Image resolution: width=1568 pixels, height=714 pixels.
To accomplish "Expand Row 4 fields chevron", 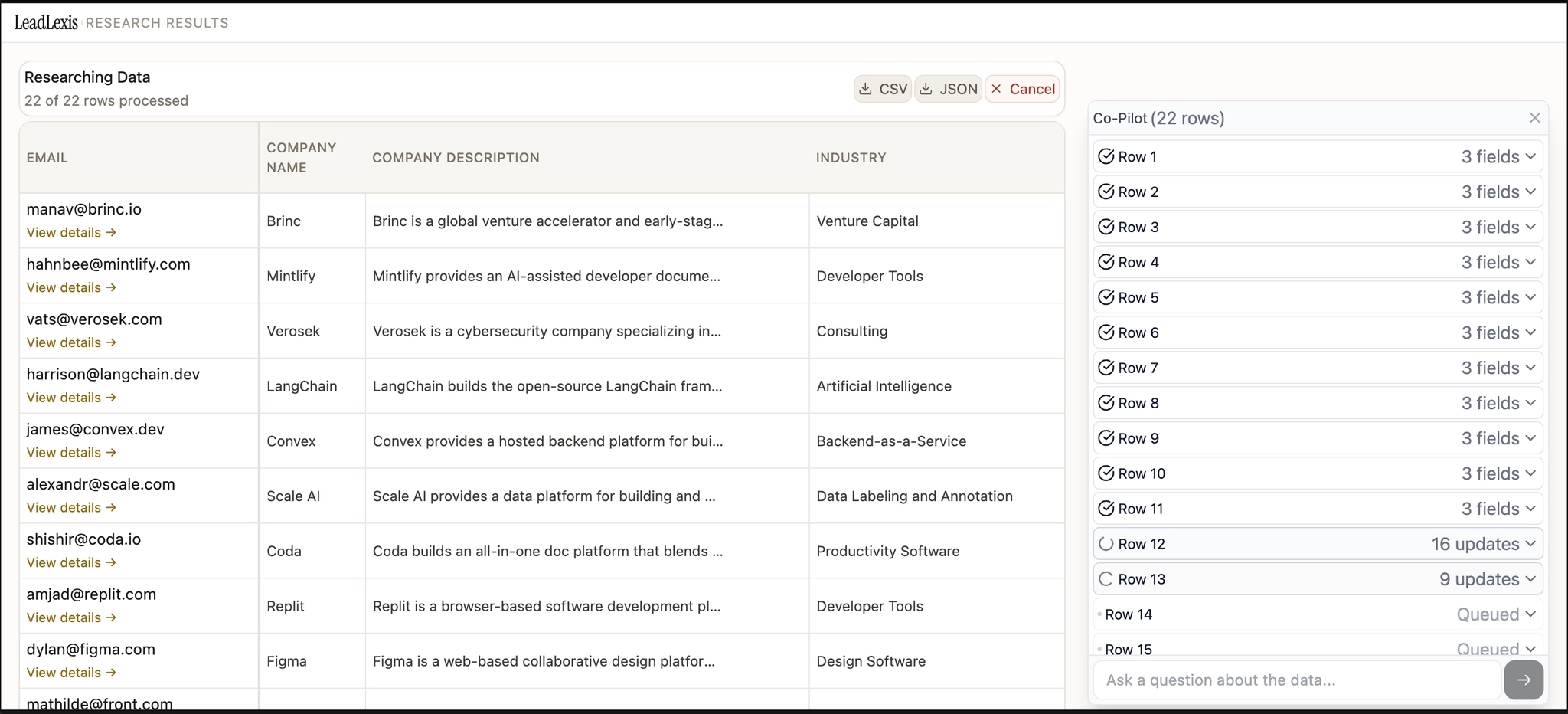I will tap(1530, 262).
